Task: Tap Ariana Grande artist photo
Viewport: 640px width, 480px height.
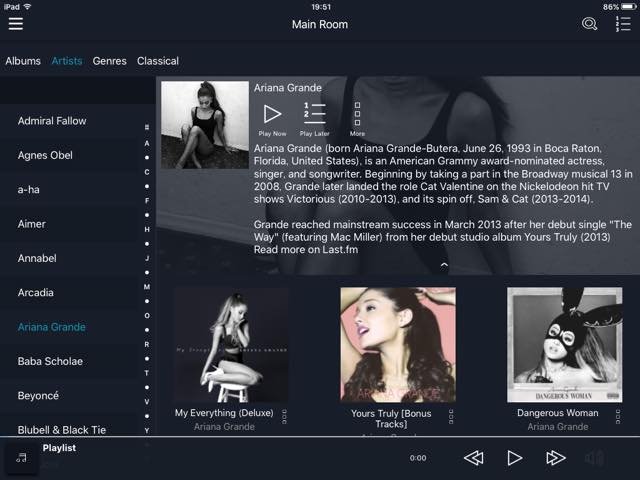Action: (205, 125)
